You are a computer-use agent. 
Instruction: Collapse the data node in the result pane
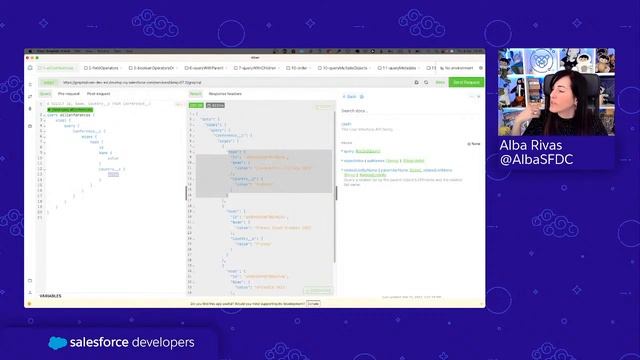(x=194, y=119)
